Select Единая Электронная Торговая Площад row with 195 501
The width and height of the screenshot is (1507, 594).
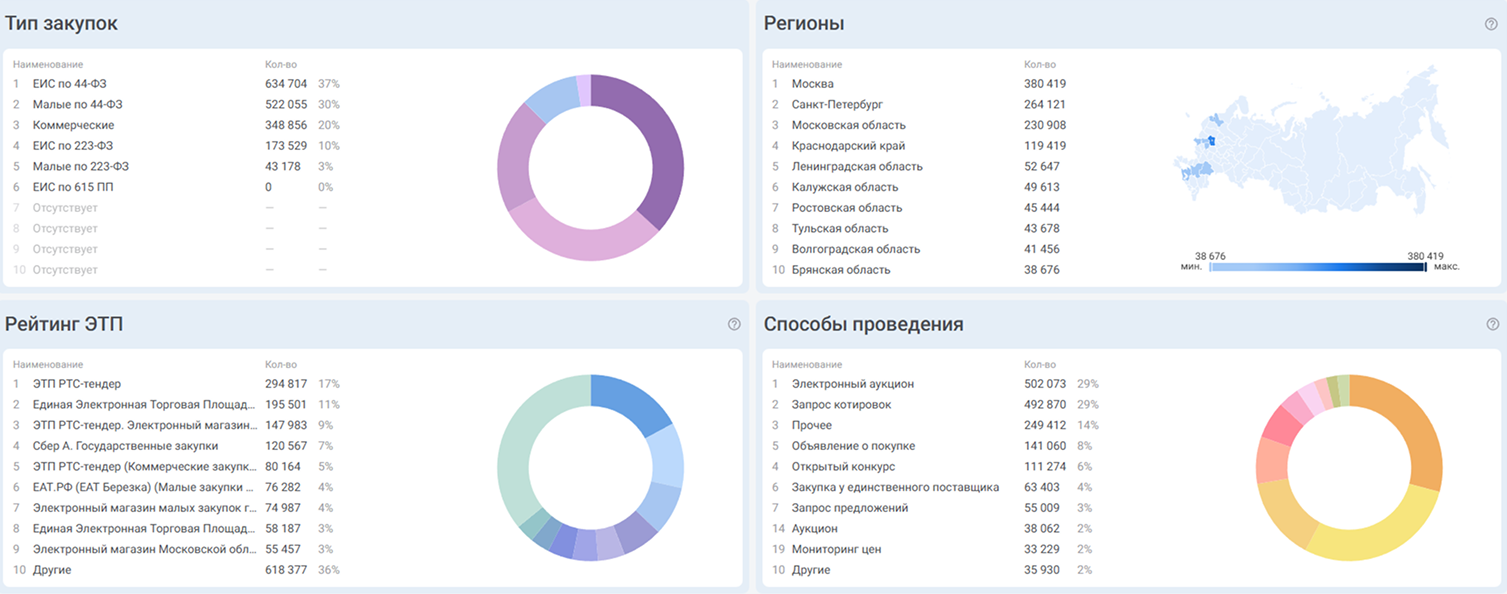pyautogui.click(x=177, y=404)
